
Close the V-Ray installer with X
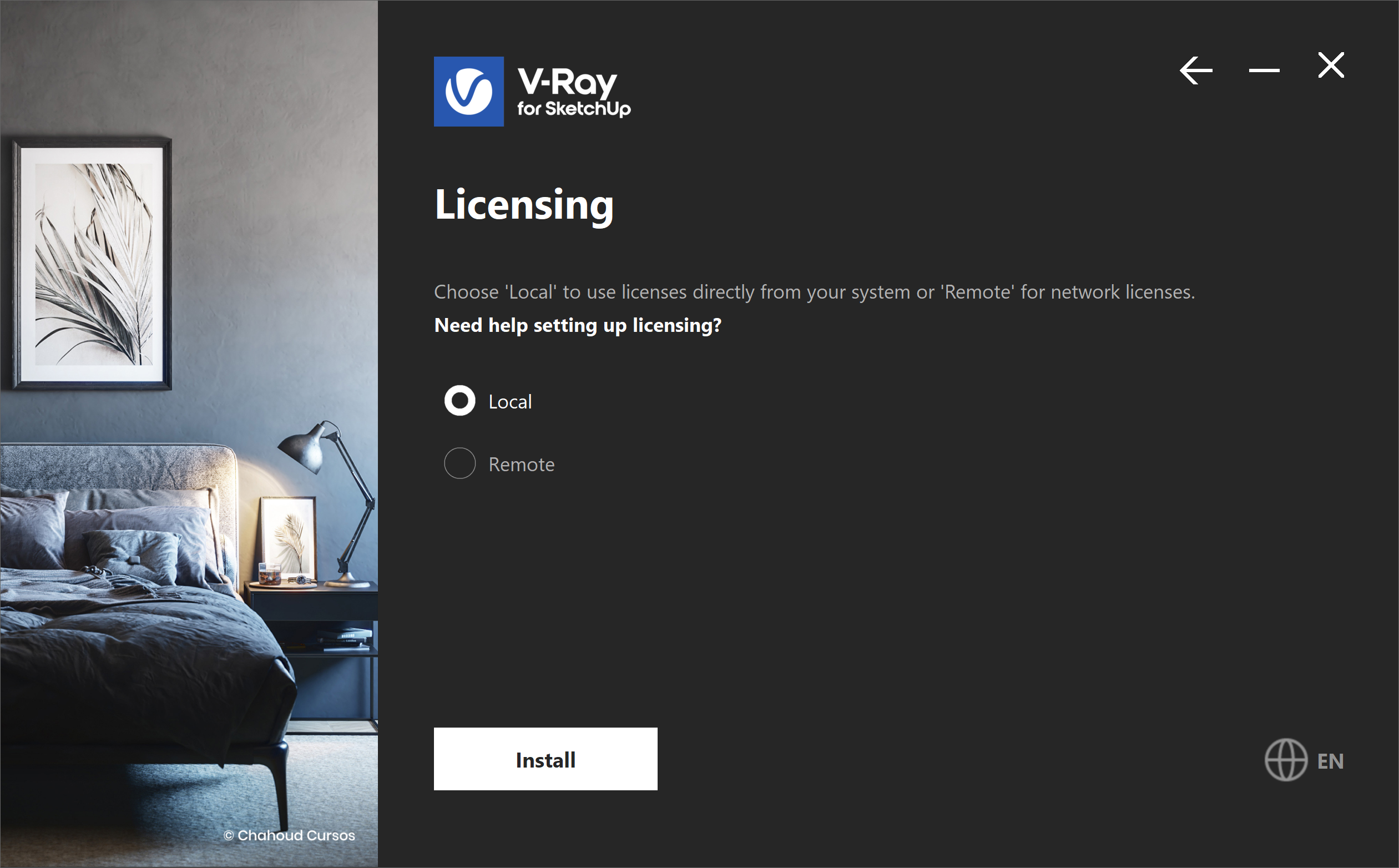click(1331, 65)
